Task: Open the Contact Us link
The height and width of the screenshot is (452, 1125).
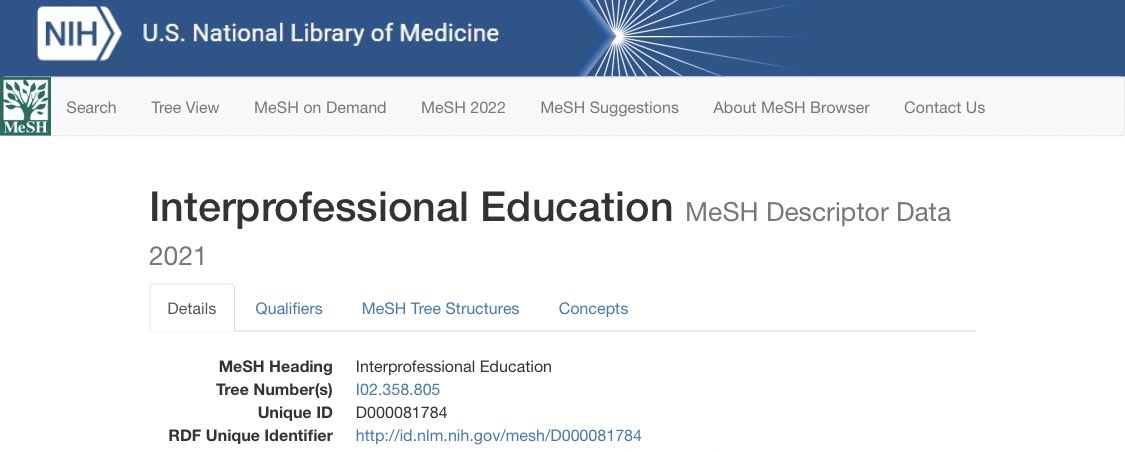Action: 944,108
